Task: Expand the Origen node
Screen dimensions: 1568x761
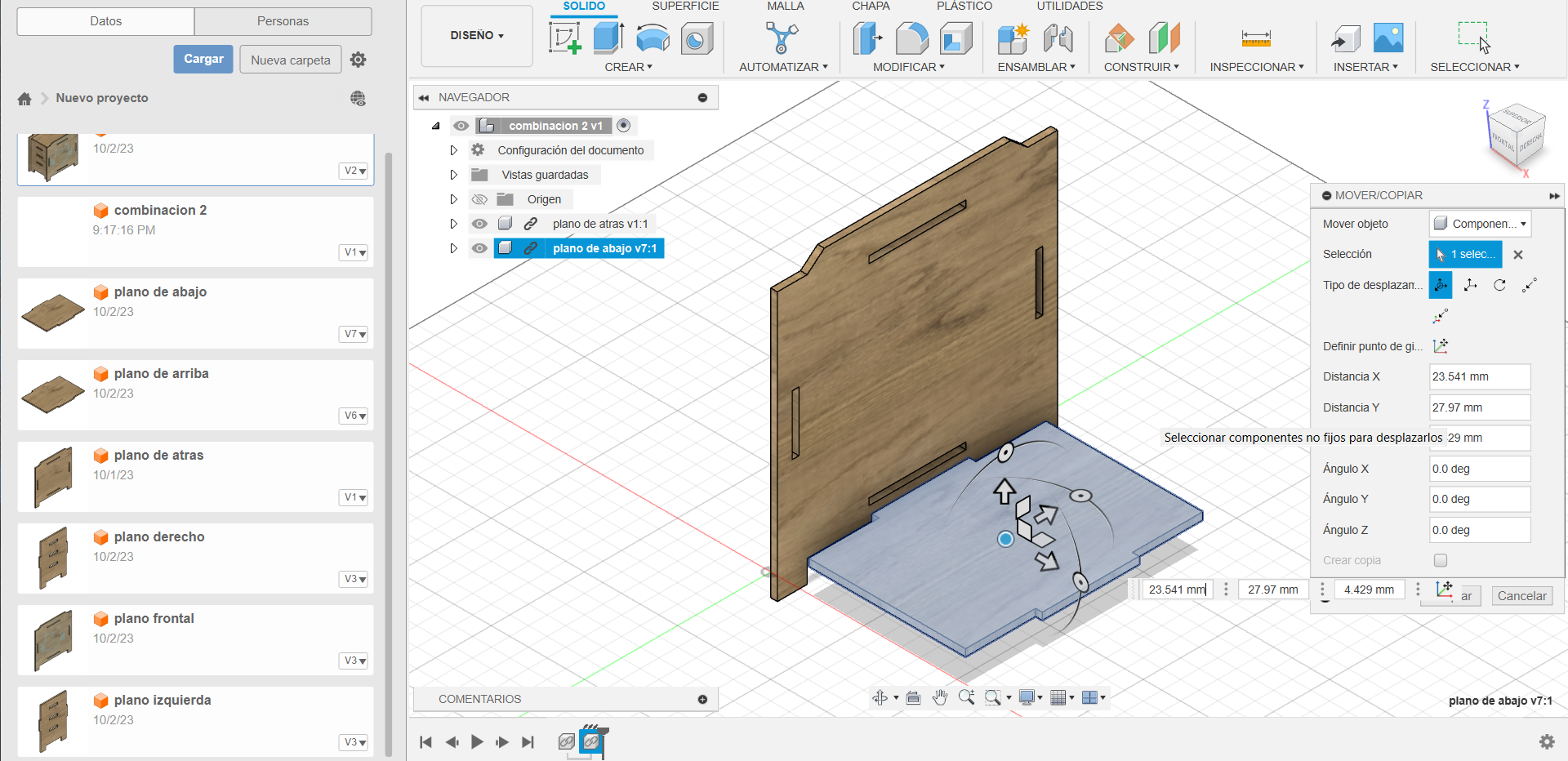Action: coord(454,199)
